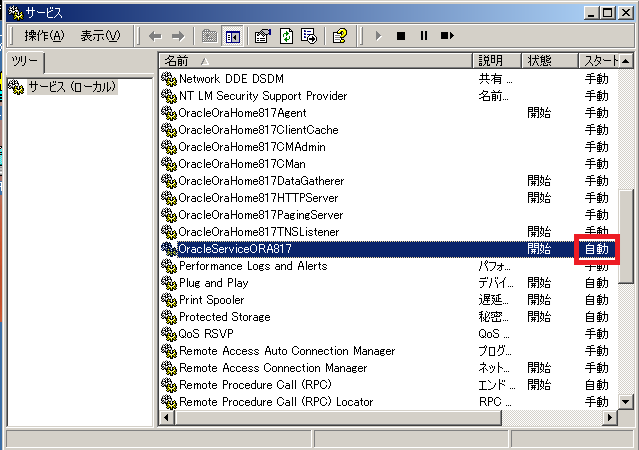The image size is (639, 450).
Task: Click the サービス title bar system icon
Action: tap(16, 13)
